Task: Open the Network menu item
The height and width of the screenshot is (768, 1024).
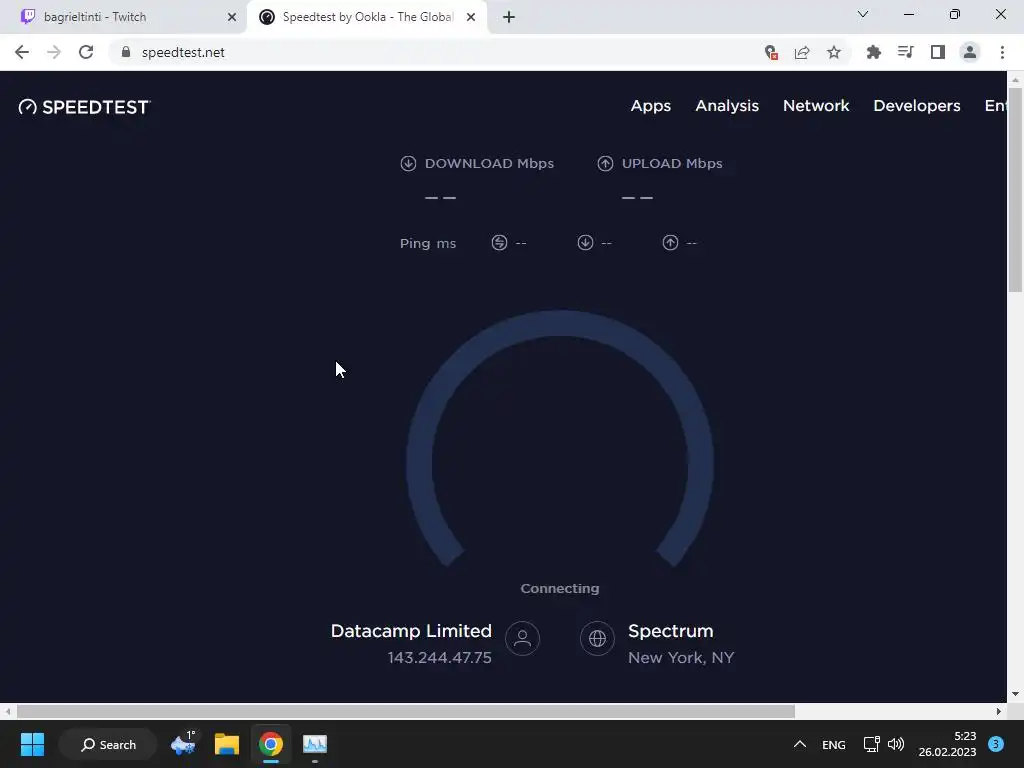Action: 816,106
